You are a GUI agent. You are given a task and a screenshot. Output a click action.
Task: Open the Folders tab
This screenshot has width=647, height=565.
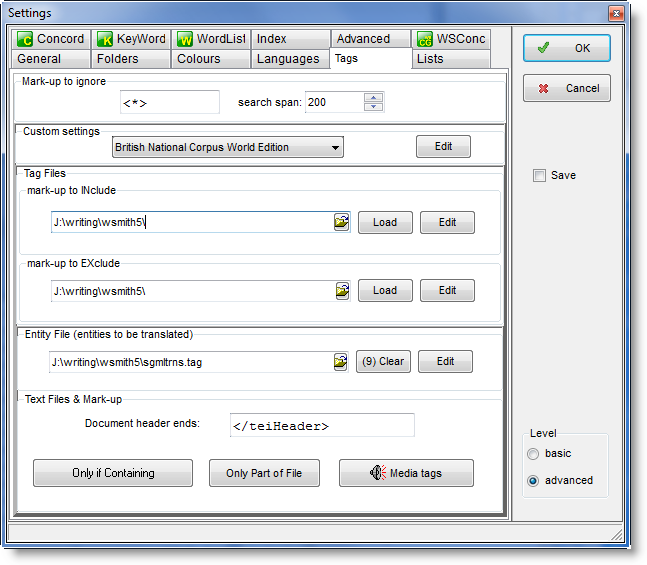(131, 59)
